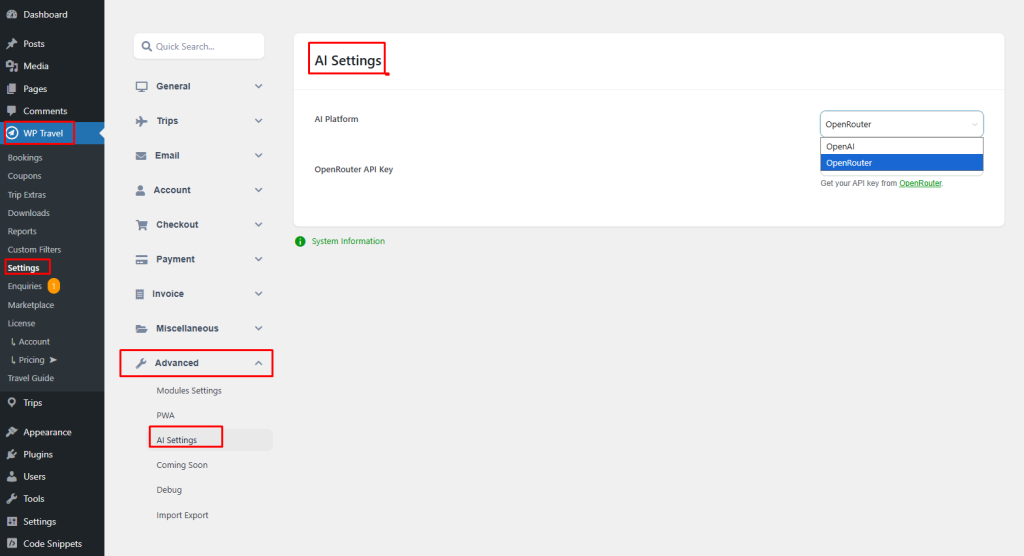Open Coming Soon submenu item

182,465
